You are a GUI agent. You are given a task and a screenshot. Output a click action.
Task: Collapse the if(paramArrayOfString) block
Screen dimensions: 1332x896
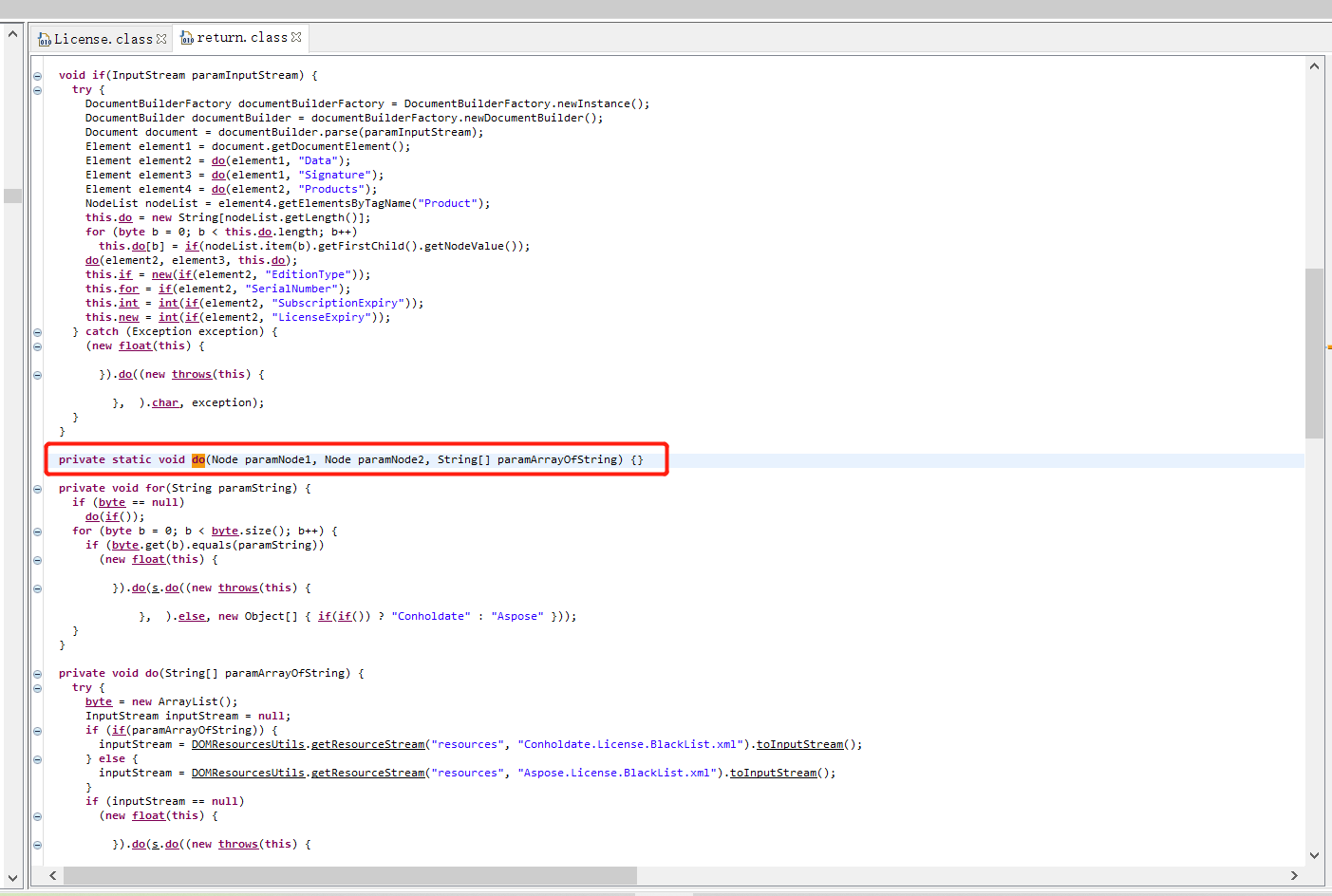tap(37, 731)
